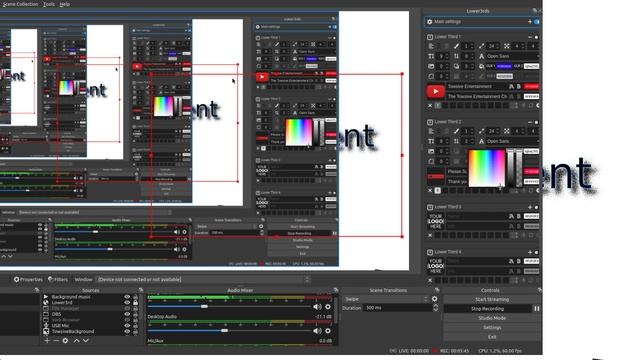Toggle visibility of ToxsixxBackground source
The image size is (640, 360).
pyautogui.click(x=127, y=331)
